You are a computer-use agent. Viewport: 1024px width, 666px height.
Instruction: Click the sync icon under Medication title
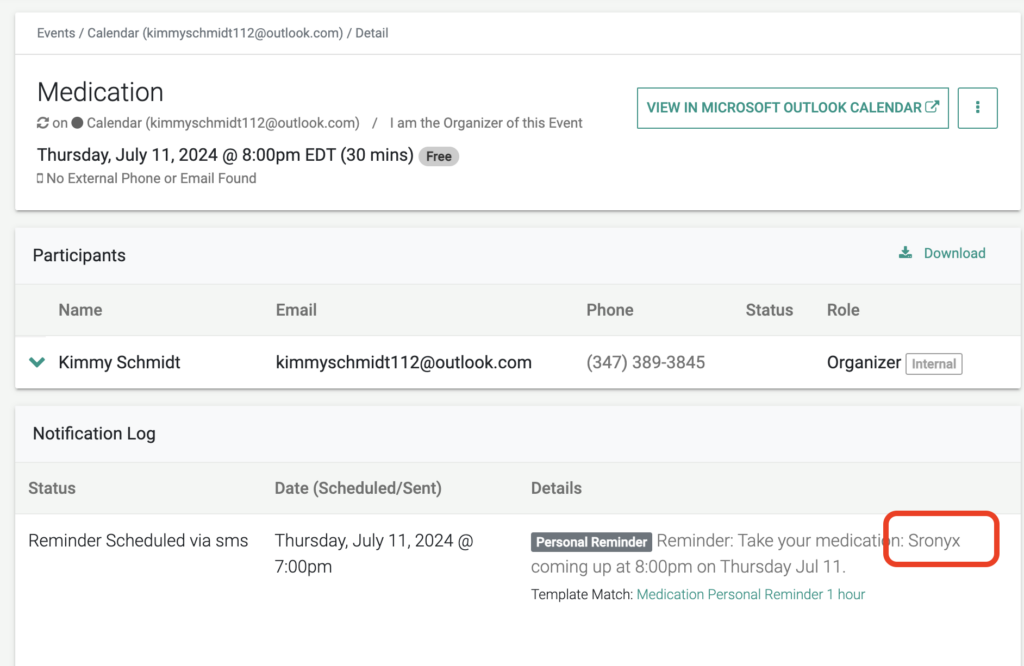tap(43, 123)
